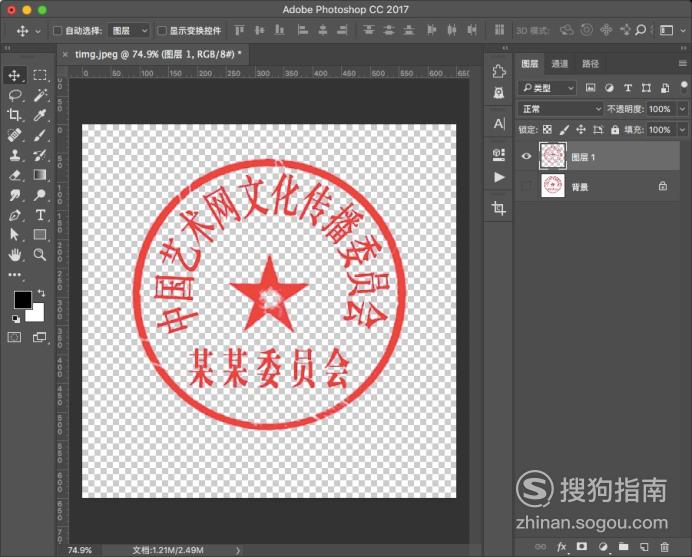Switch to the 通道 tab
This screenshot has height=557, width=692.
tap(560, 64)
